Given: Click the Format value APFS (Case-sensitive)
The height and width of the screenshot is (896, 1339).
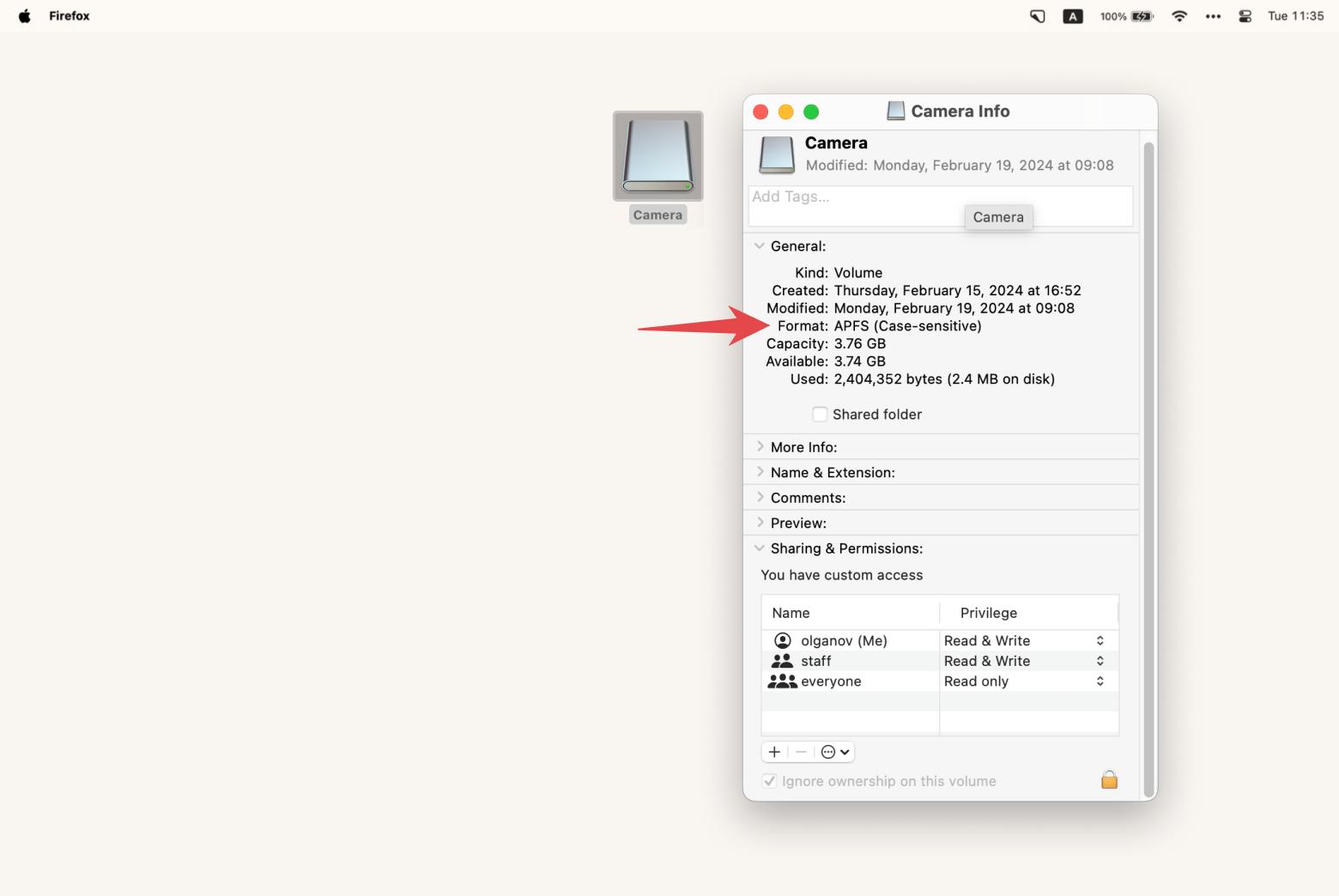Looking at the screenshot, I should pos(907,326).
